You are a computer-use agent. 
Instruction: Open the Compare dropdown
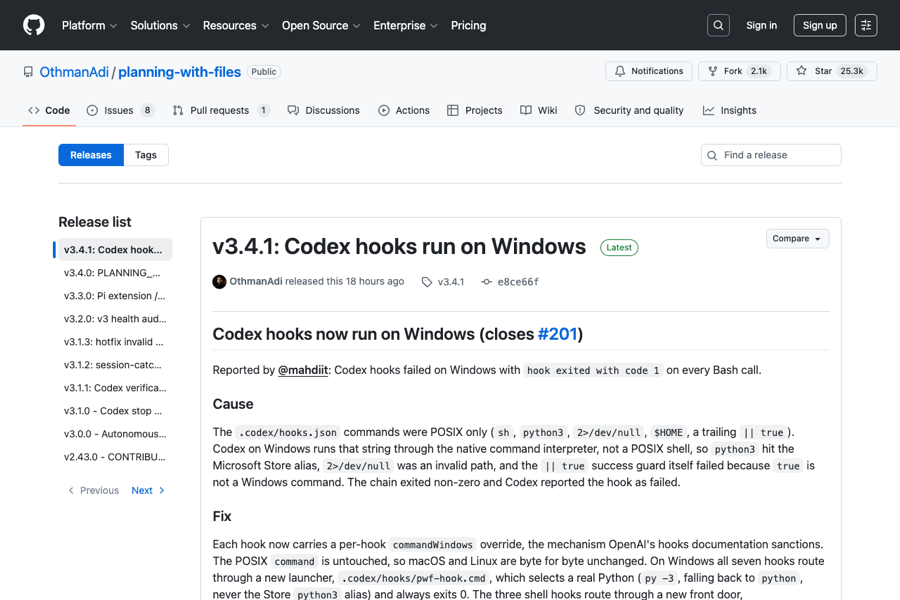797,239
